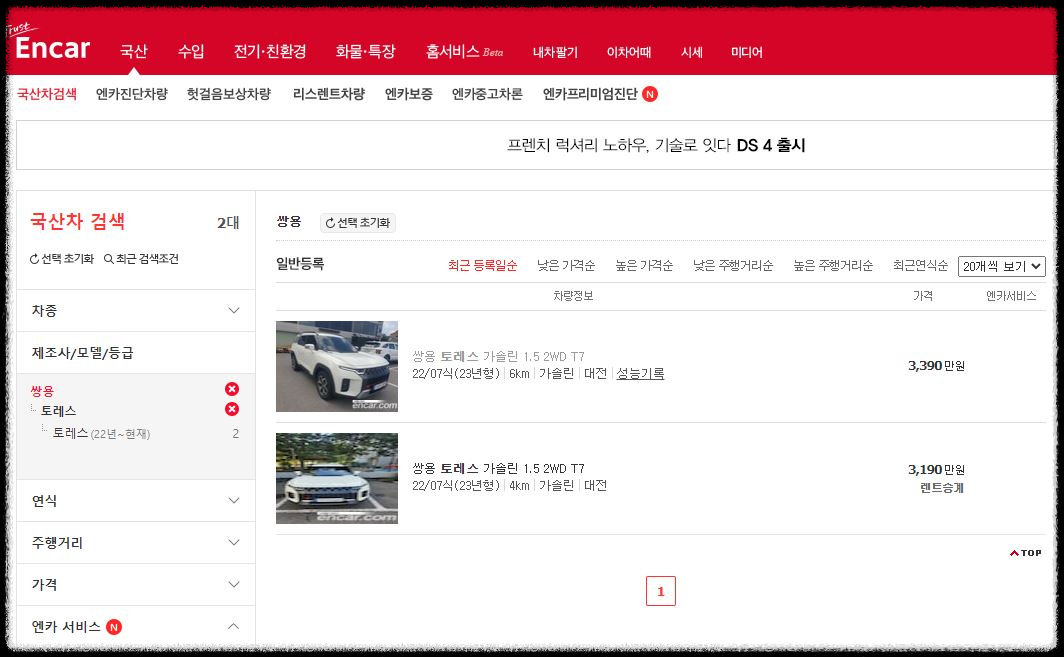Open thumbnail of the 3,390만원 Torres listing

pyautogui.click(x=337, y=367)
